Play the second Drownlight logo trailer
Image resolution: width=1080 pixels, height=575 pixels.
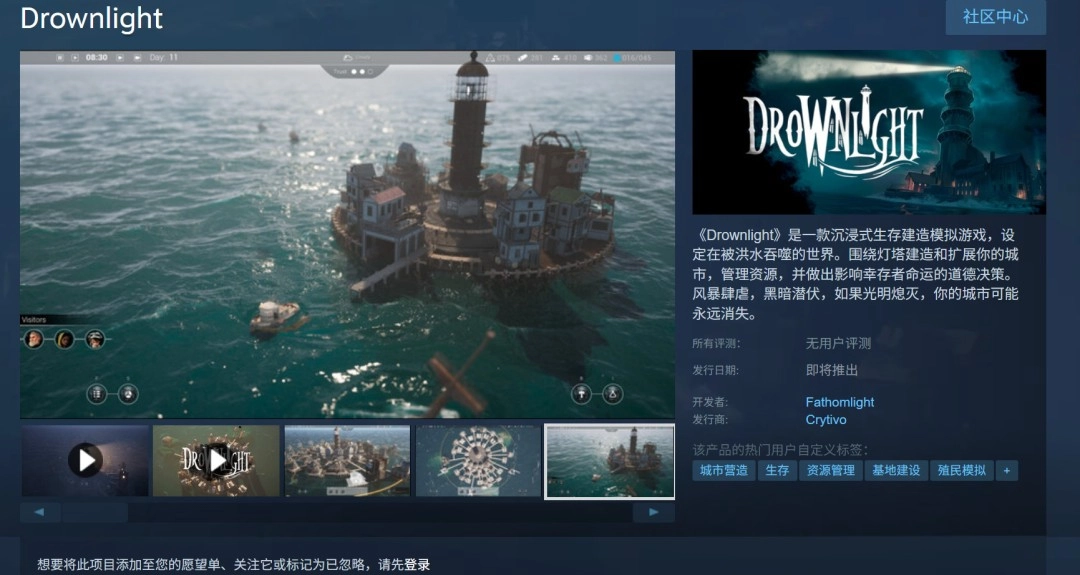click(216, 460)
